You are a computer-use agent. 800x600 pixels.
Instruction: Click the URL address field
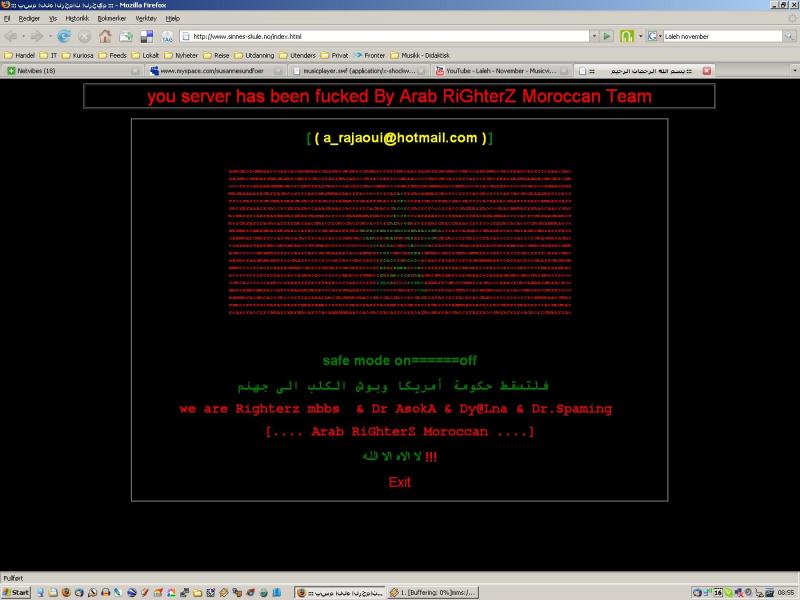tap(390, 36)
